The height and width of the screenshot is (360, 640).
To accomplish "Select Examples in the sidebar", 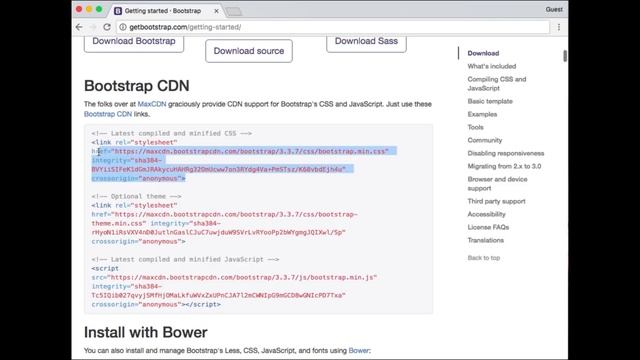I will click(482, 114).
